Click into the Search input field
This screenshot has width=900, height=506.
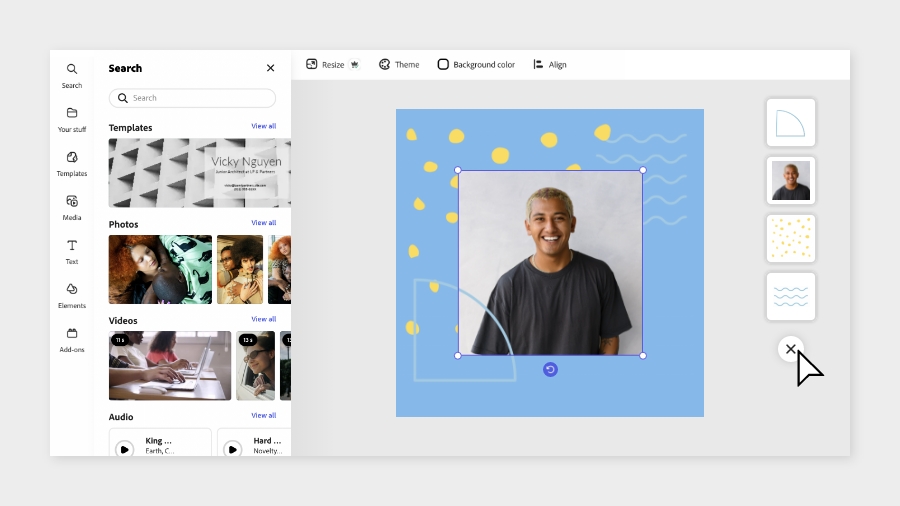192,98
